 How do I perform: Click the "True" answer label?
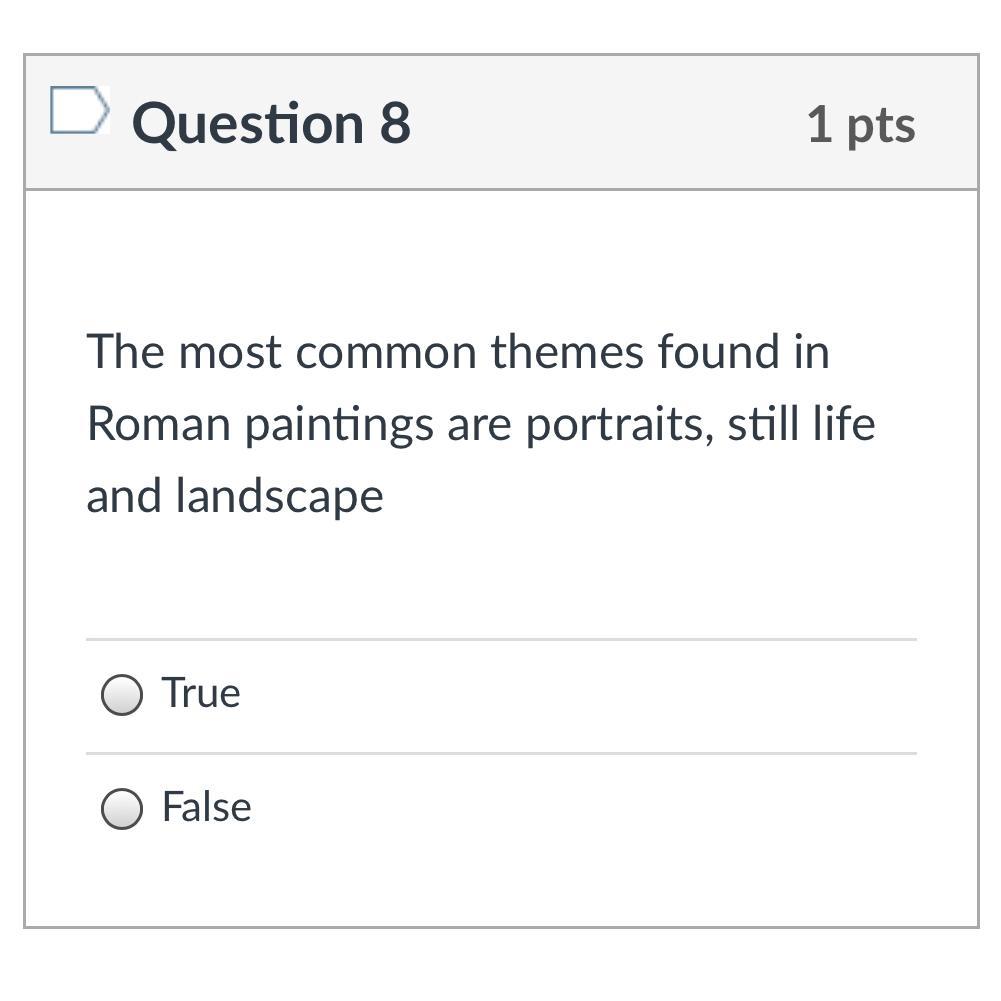pos(201,693)
